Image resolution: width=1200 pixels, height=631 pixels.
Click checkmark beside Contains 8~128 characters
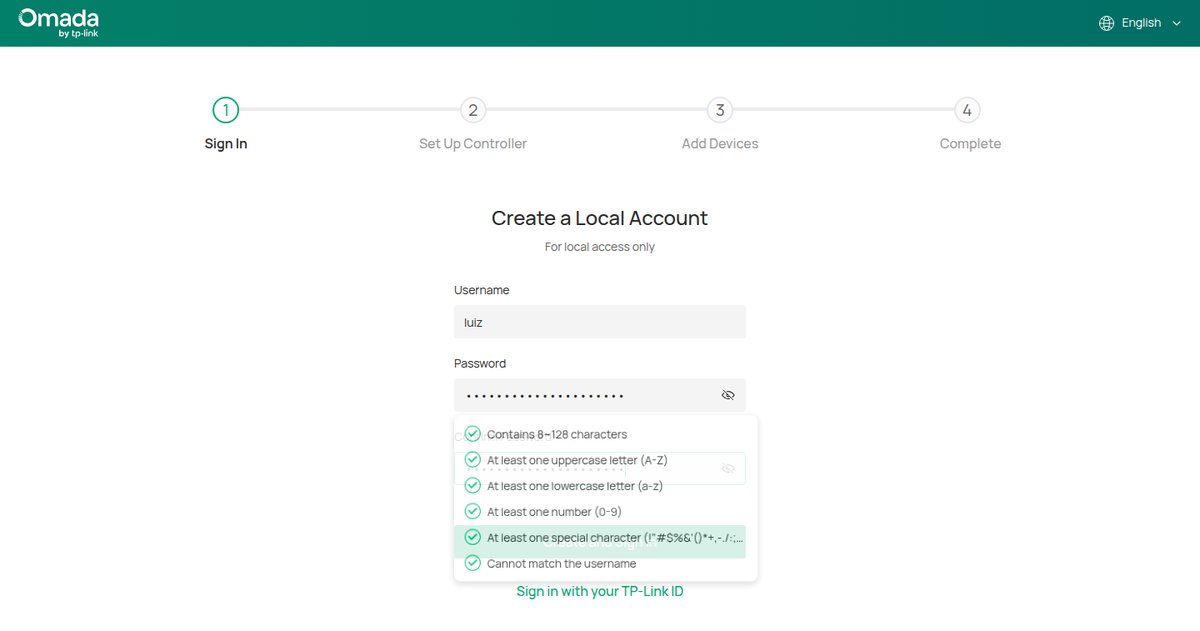coord(473,434)
